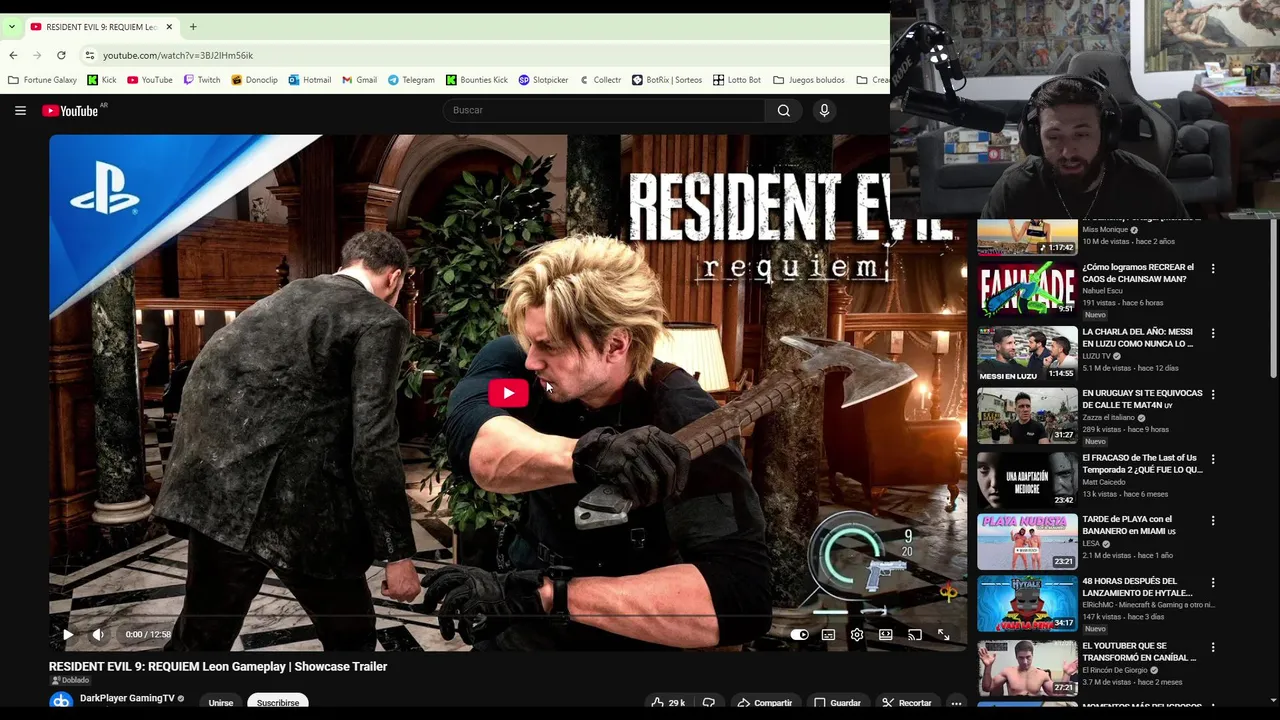This screenshot has height=720, width=1280.
Task: Enter fullscreen mode
Action: [x=943, y=634]
